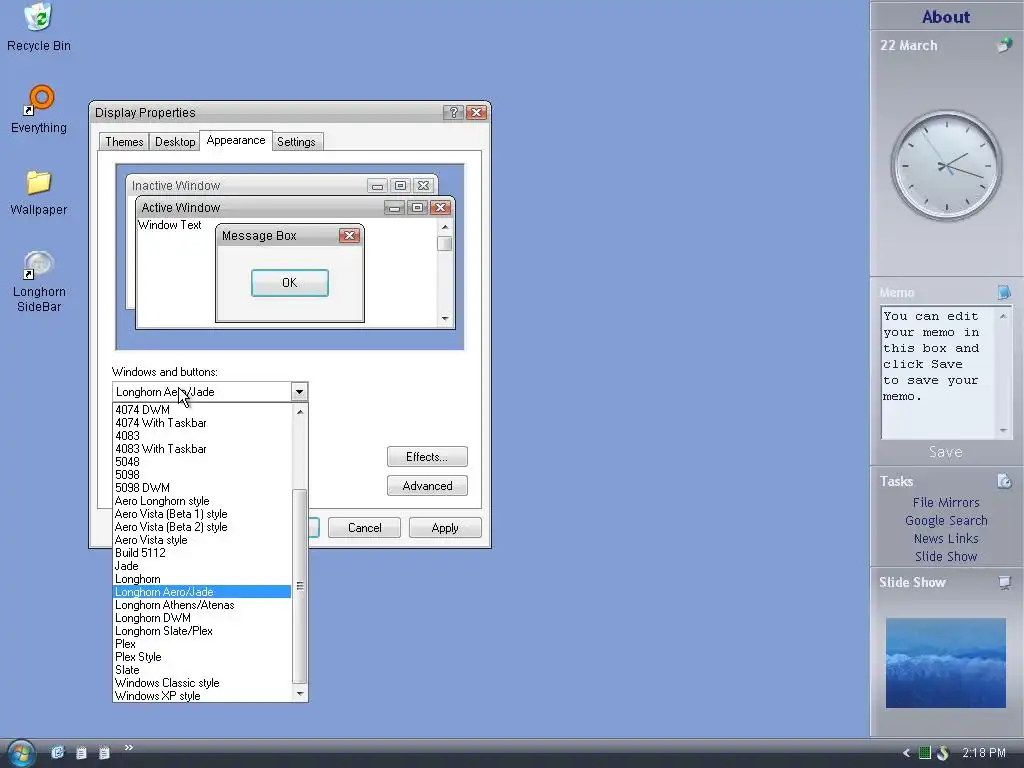Launch the Everything search shortcut
The width and height of the screenshot is (1024, 768).
[39, 110]
